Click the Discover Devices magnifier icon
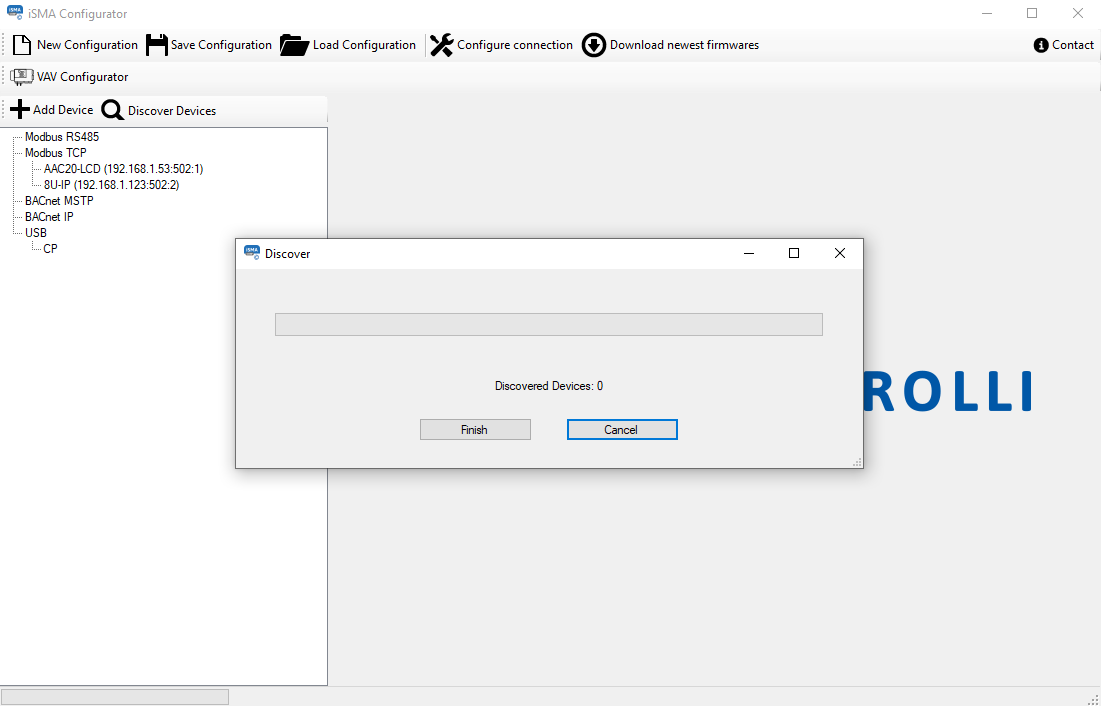Screen dimensions: 1101x706 113,111
